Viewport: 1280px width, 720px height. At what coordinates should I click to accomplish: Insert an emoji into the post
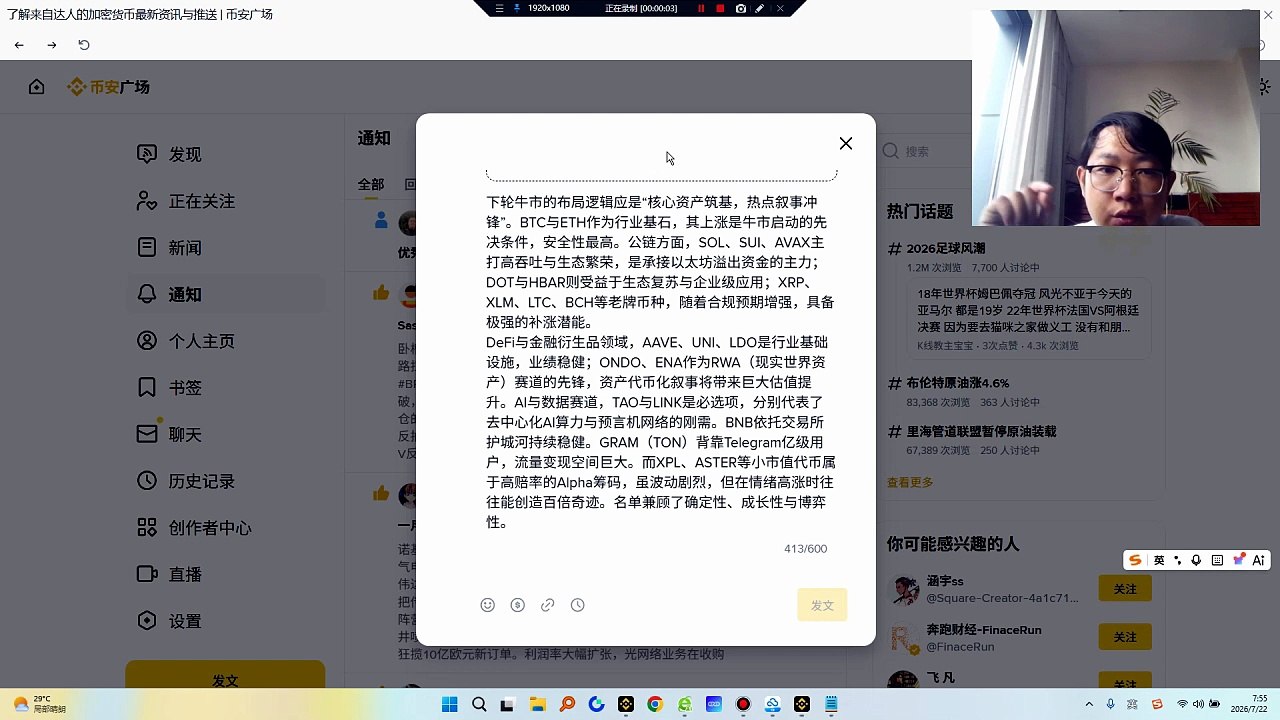click(x=488, y=605)
